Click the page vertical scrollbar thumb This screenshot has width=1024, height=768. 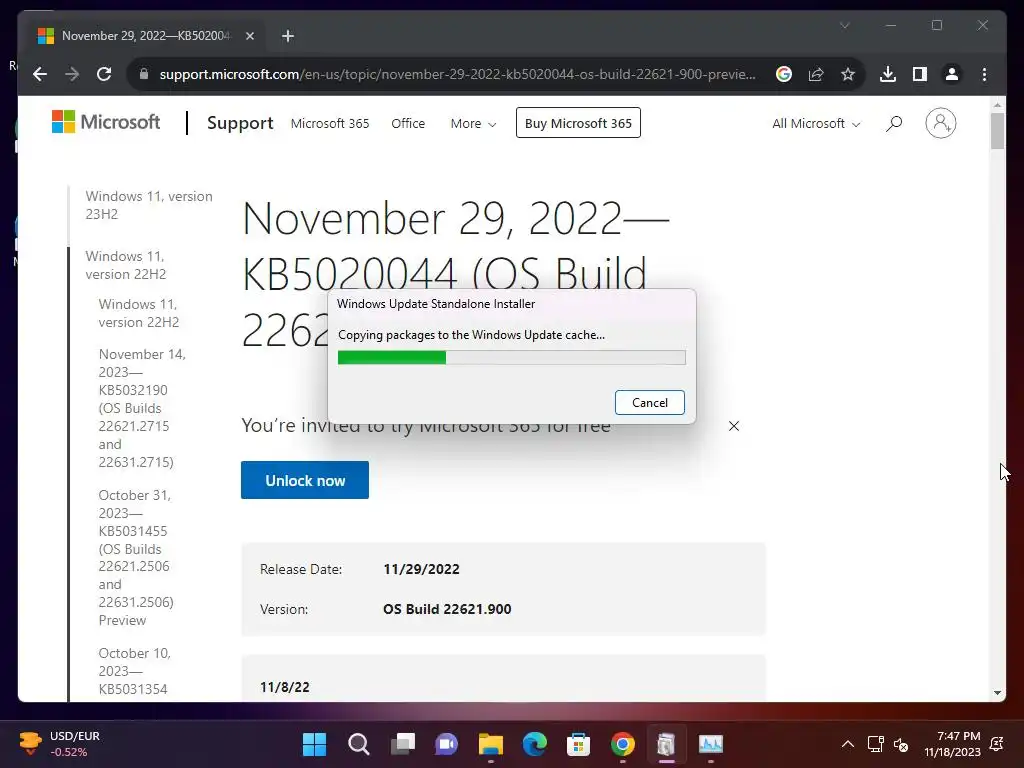[997, 131]
